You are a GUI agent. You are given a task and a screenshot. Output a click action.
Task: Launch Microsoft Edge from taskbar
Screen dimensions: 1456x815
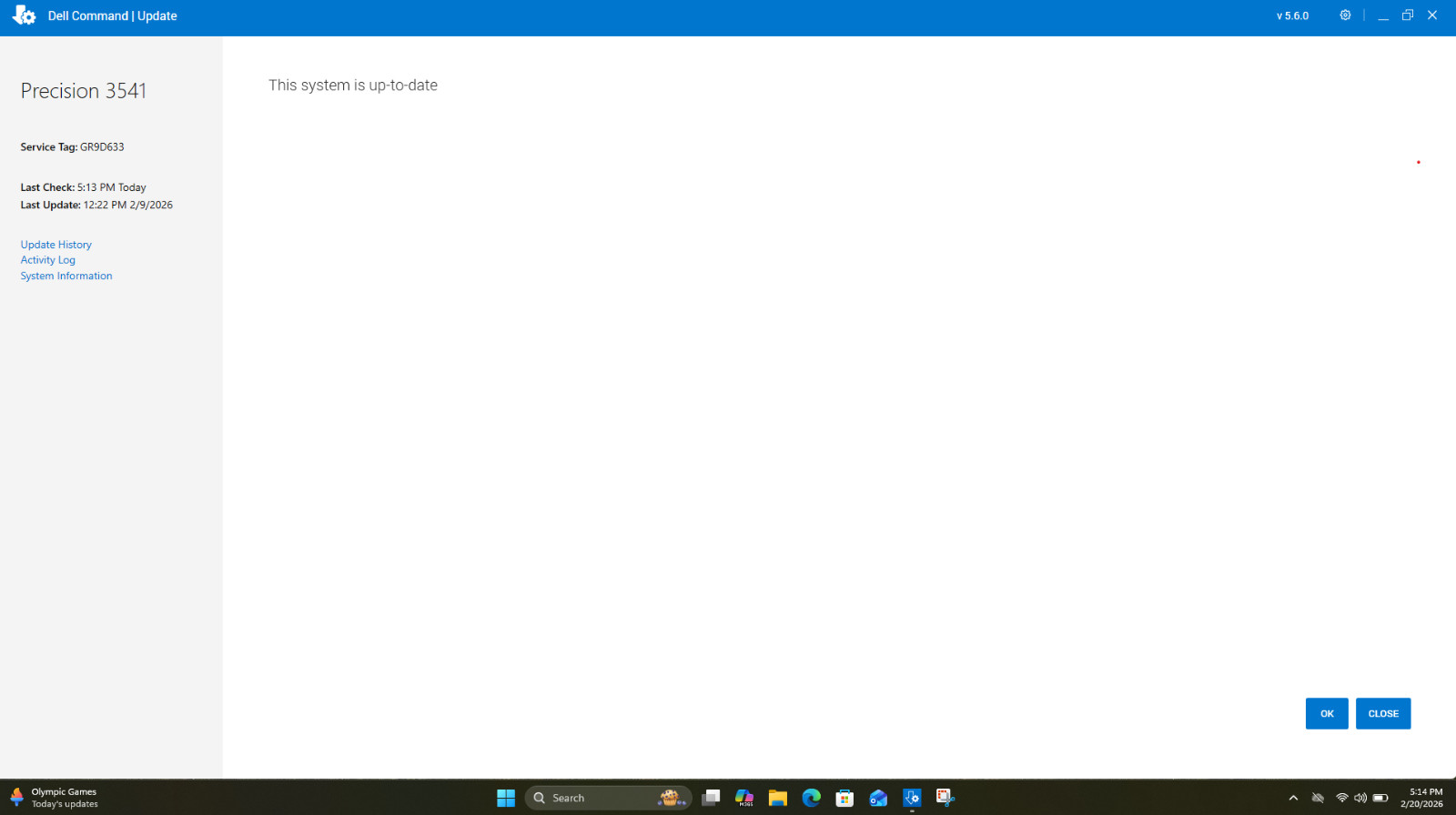click(811, 798)
